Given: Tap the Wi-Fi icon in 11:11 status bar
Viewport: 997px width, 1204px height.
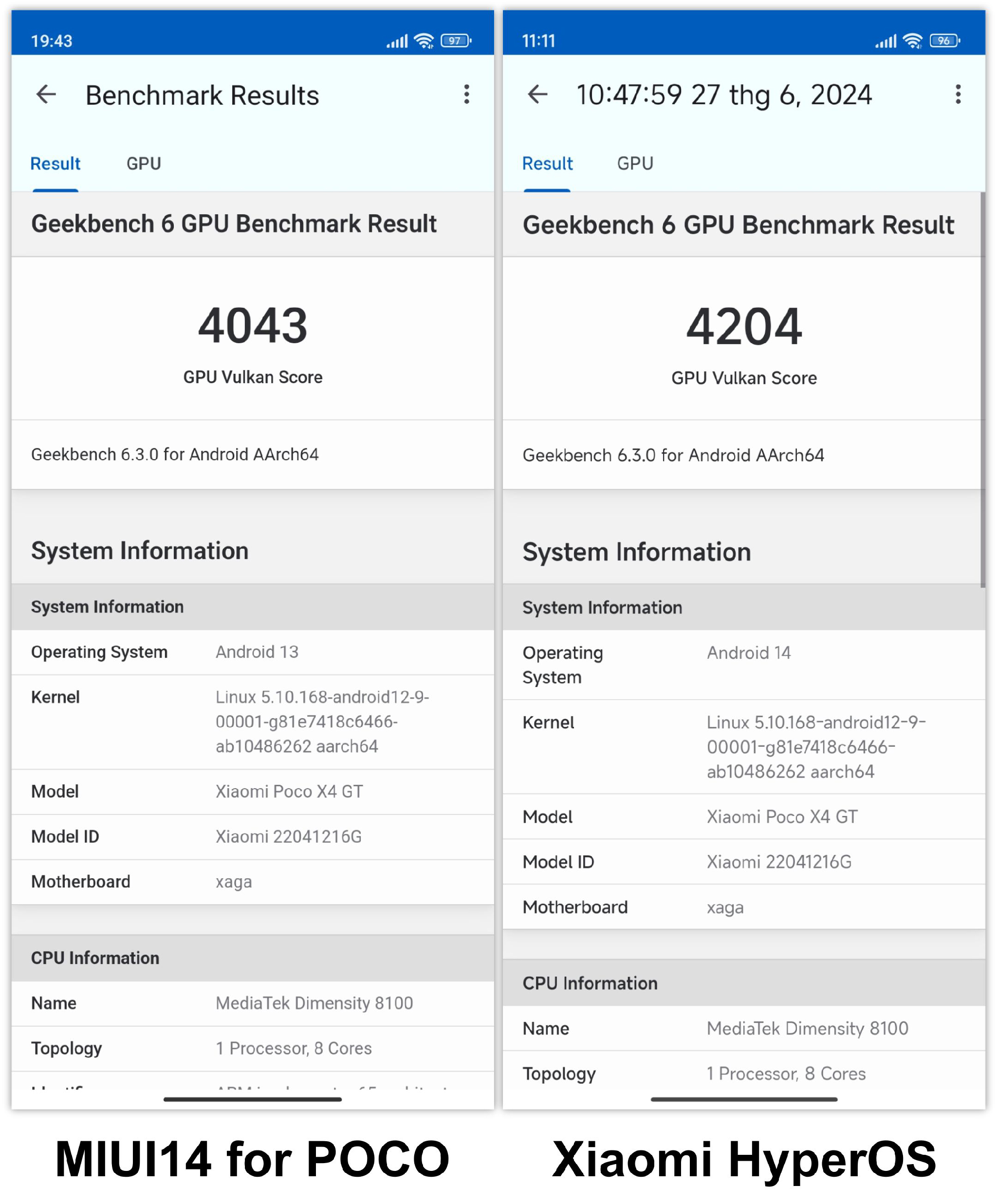Looking at the screenshot, I should pos(913,41).
